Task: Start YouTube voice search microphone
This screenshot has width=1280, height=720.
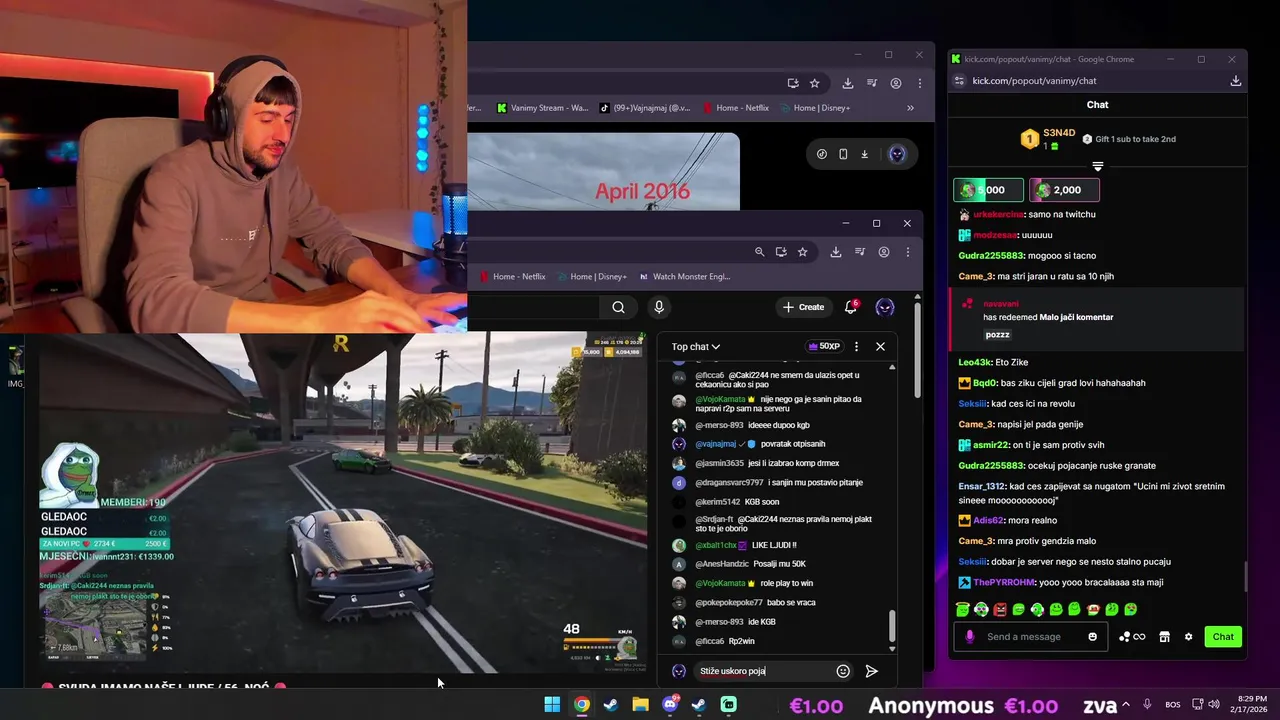Action: point(658,307)
